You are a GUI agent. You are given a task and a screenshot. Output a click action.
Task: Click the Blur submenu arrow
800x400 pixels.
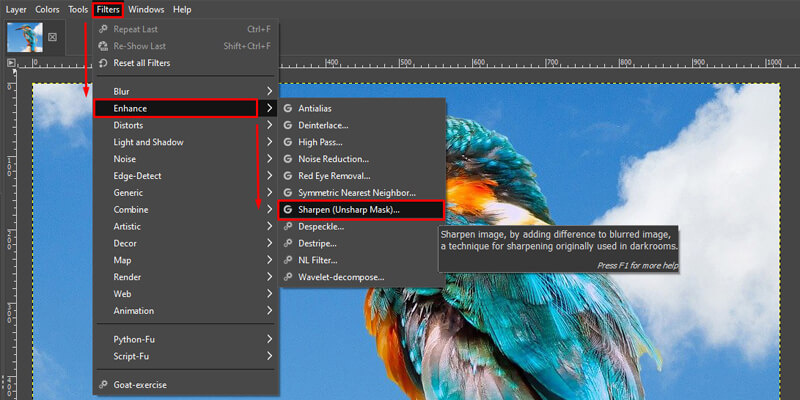point(269,91)
